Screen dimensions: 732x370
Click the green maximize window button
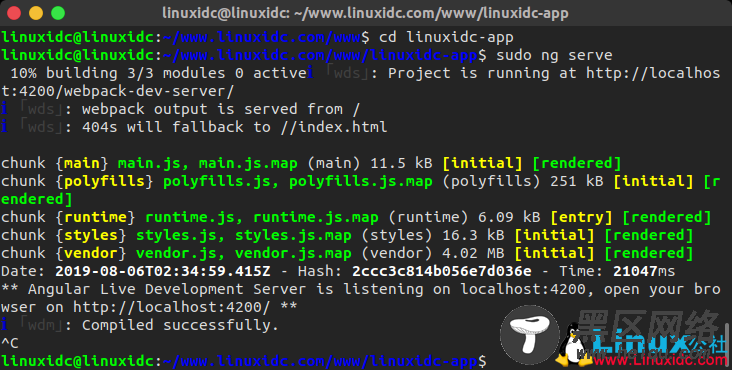[58, 13]
